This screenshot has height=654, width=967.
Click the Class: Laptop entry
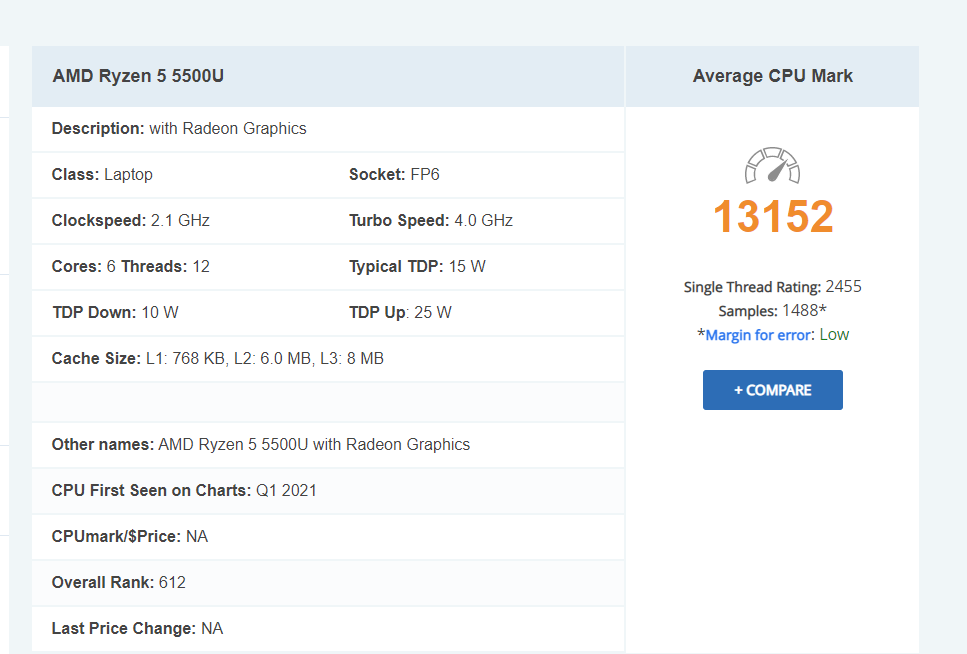point(102,175)
